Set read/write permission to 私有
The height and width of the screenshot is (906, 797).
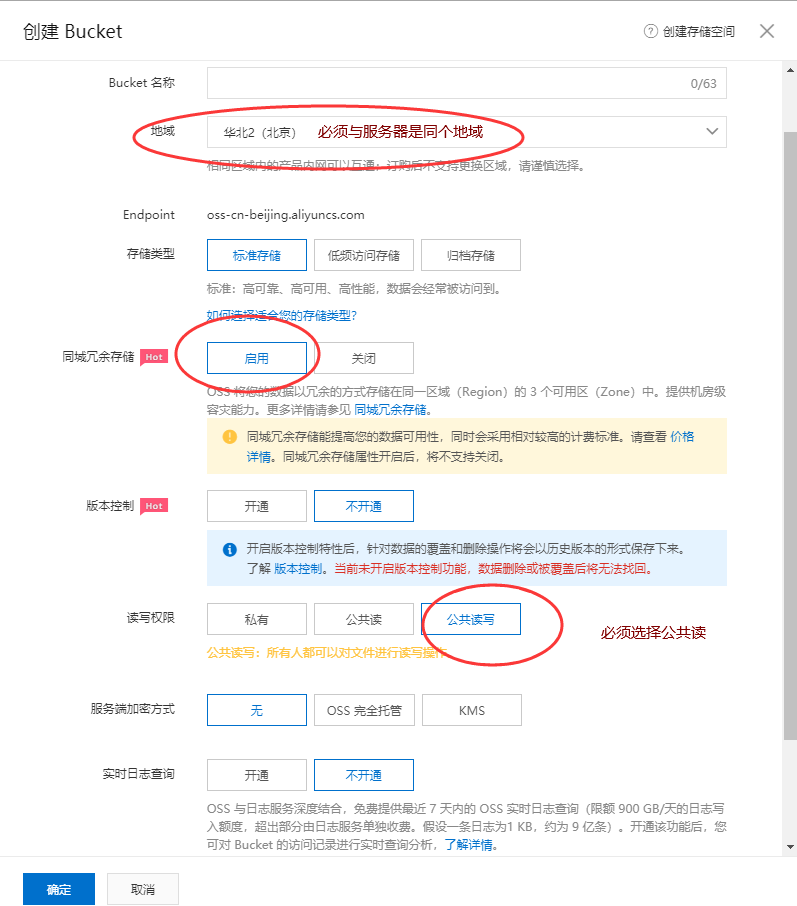click(257, 619)
